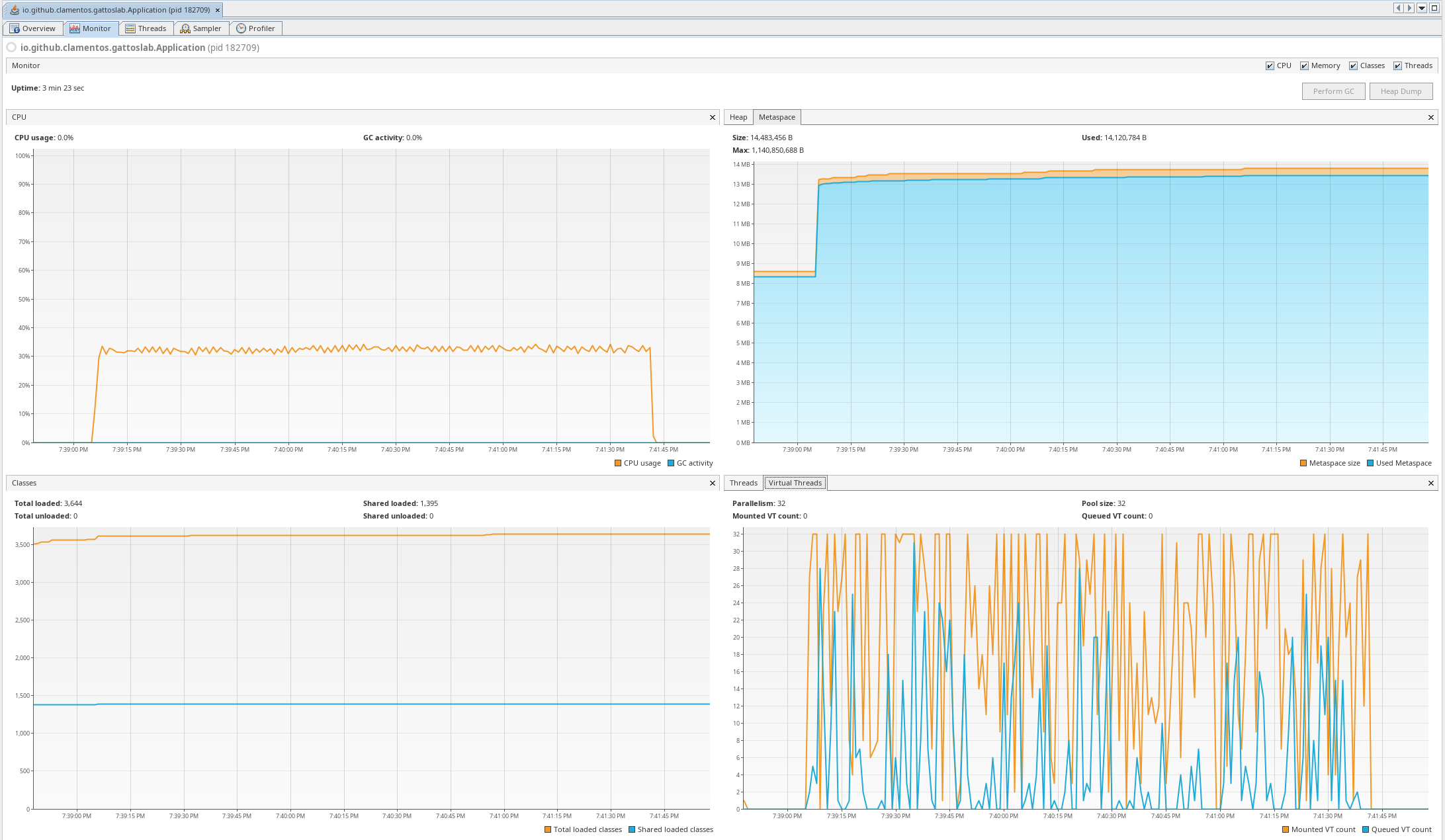Uncheck the CPU checkbox
This screenshot has width=1445, height=840.
tap(1270, 65)
